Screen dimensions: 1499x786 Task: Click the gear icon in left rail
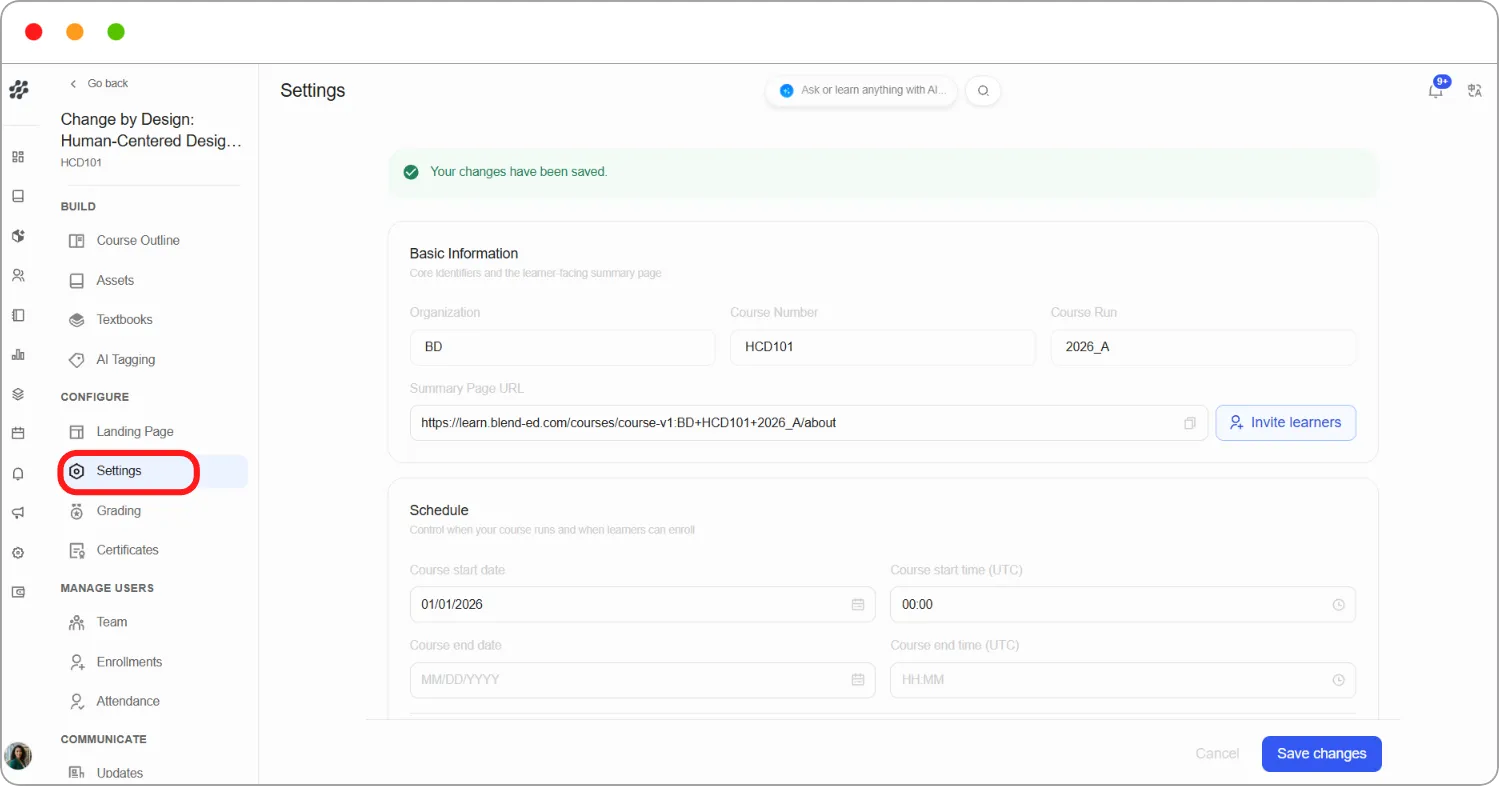(x=18, y=553)
